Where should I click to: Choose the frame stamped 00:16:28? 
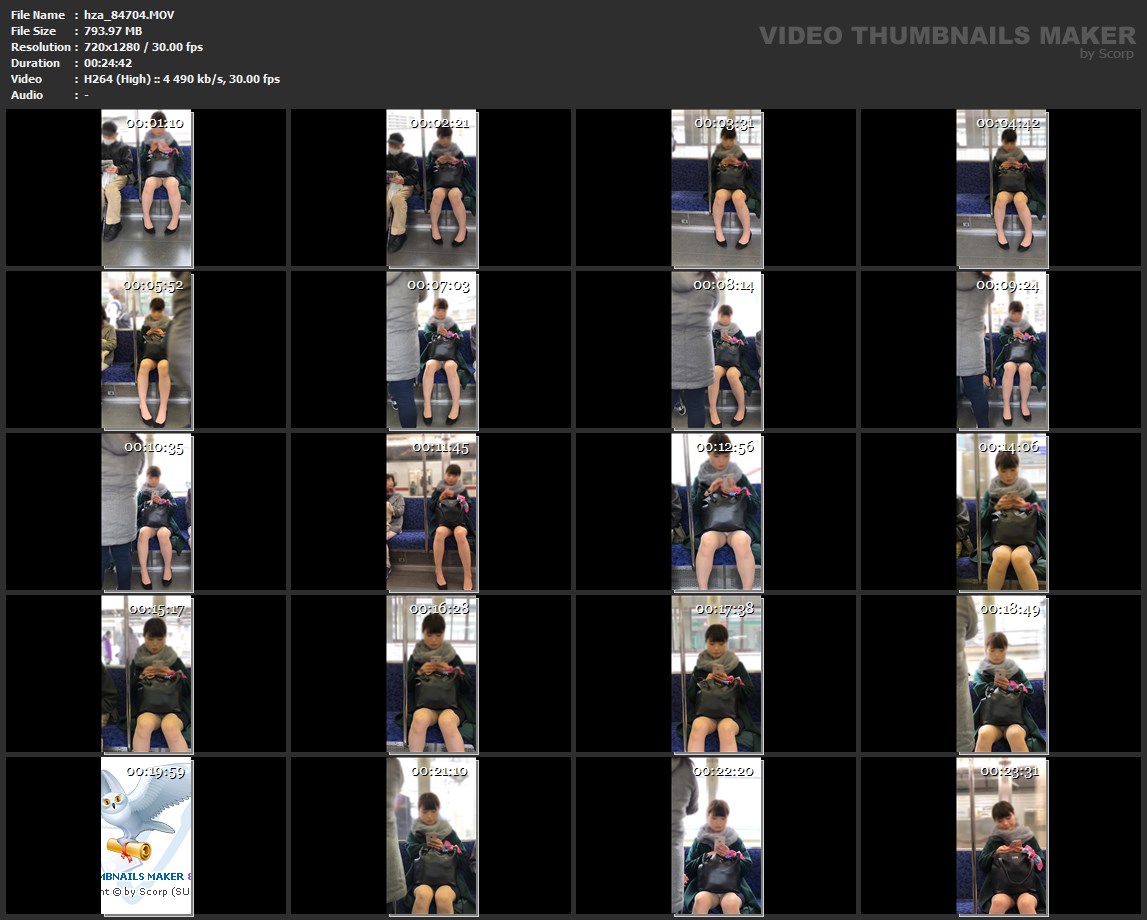click(x=432, y=674)
